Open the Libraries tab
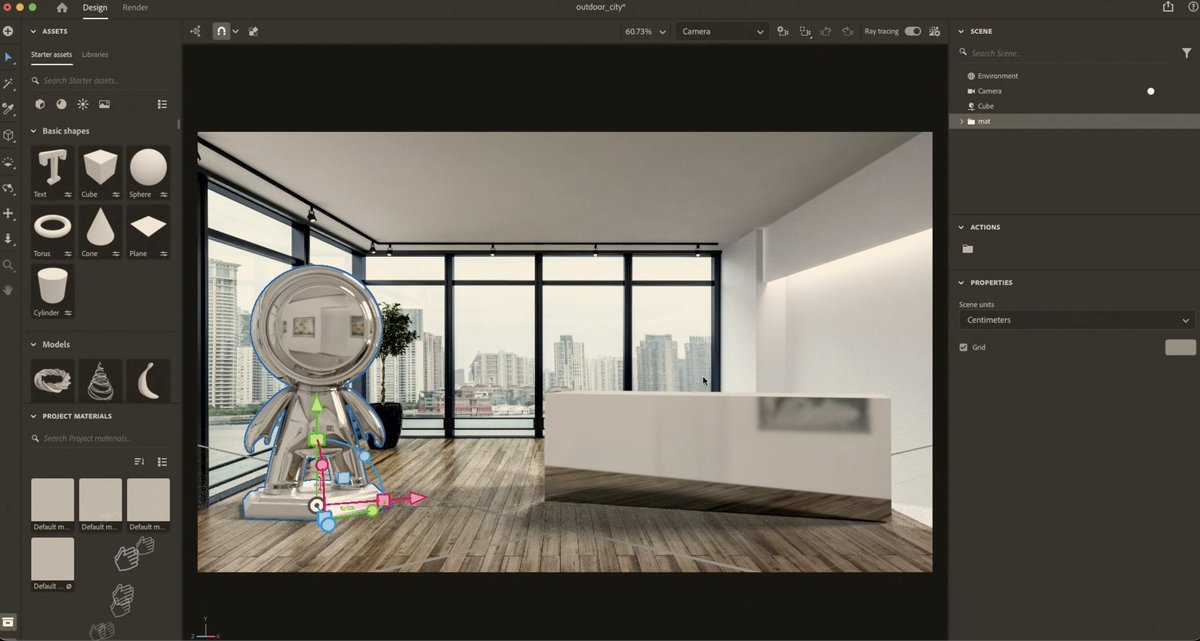The image size is (1200, 641). click(95, 54)
